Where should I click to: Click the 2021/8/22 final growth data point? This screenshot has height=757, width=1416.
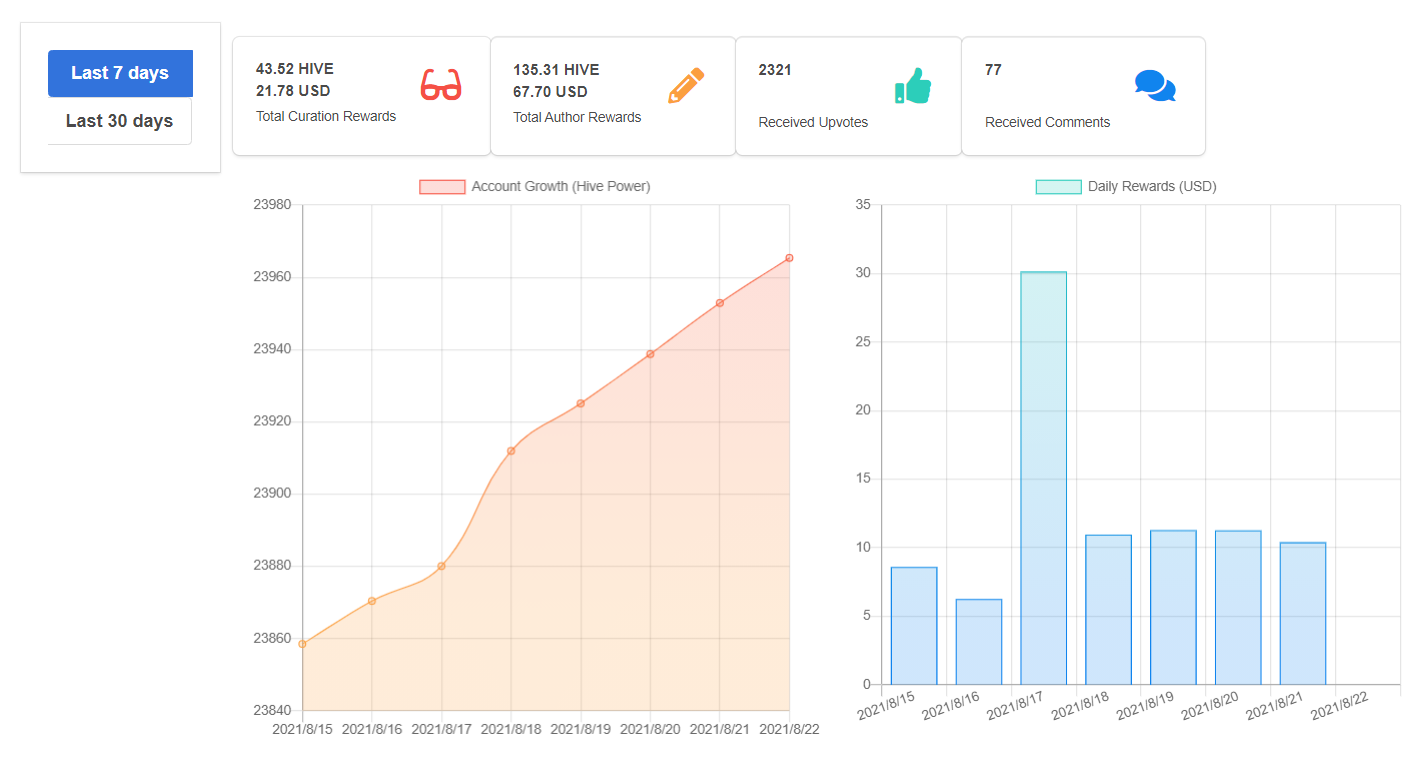point(789,258)
